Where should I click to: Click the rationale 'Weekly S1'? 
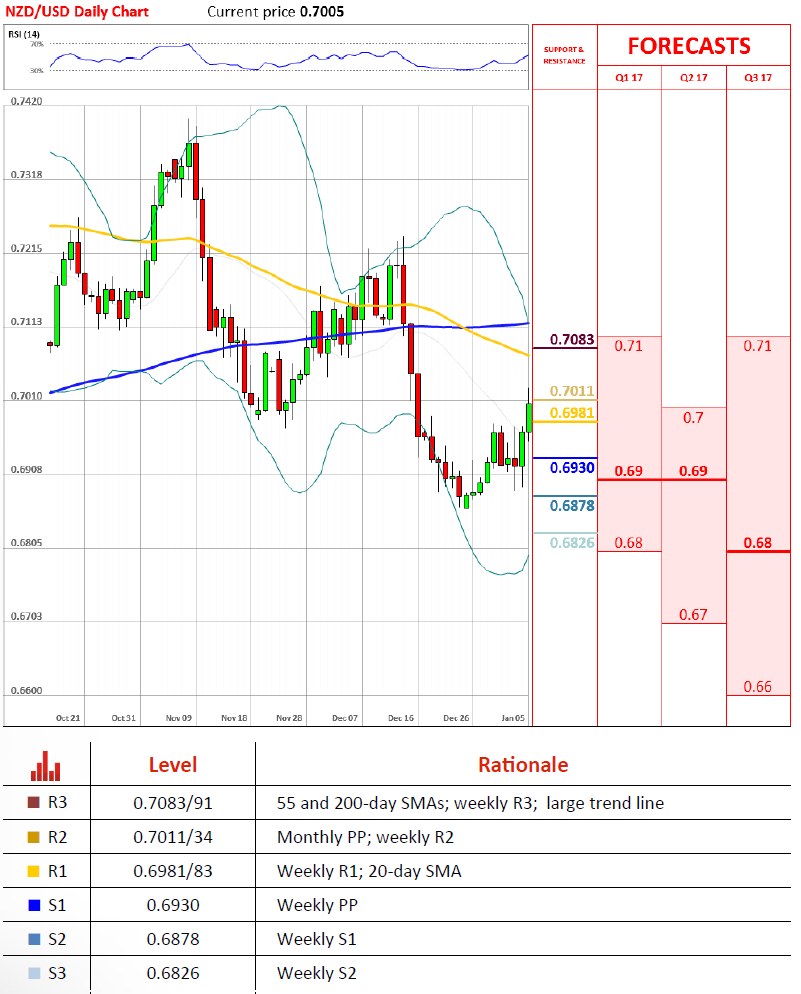317,939
